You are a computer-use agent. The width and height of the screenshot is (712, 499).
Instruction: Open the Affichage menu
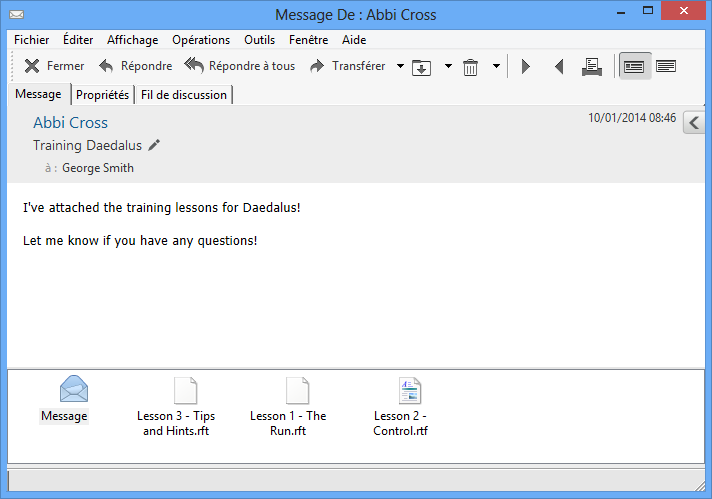point(133,40)
